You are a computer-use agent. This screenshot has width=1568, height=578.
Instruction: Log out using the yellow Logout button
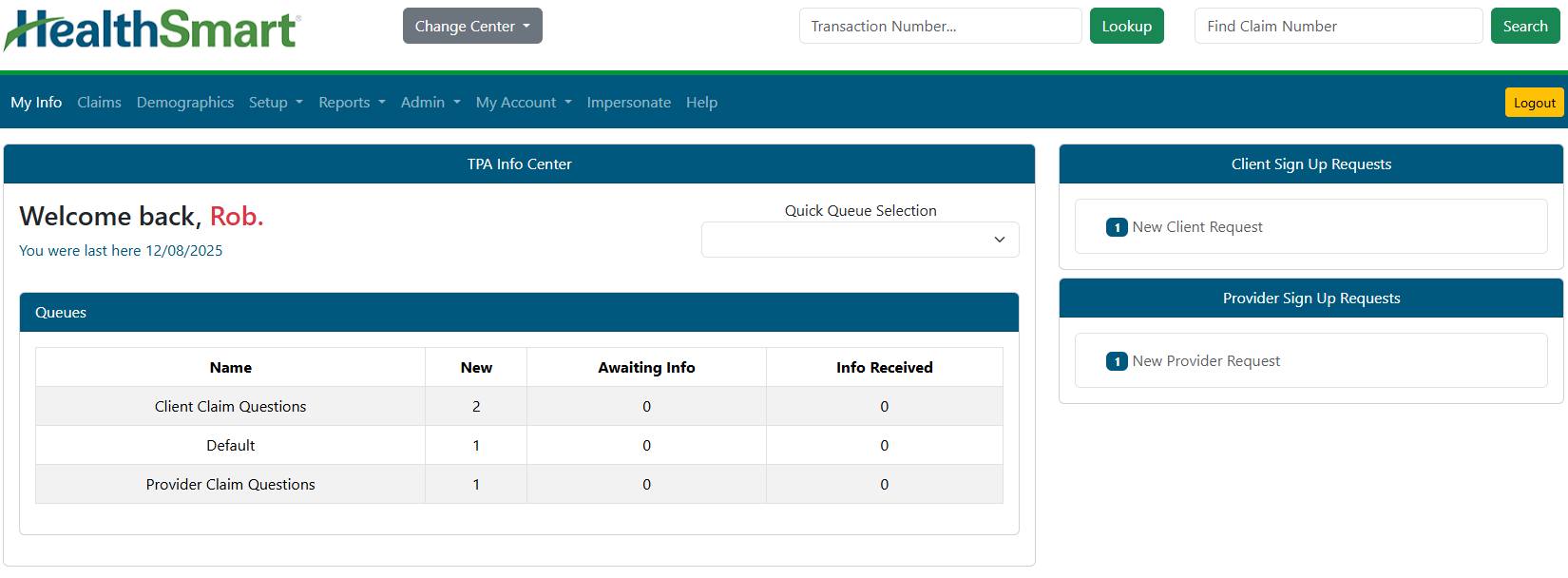(1534, 103)
